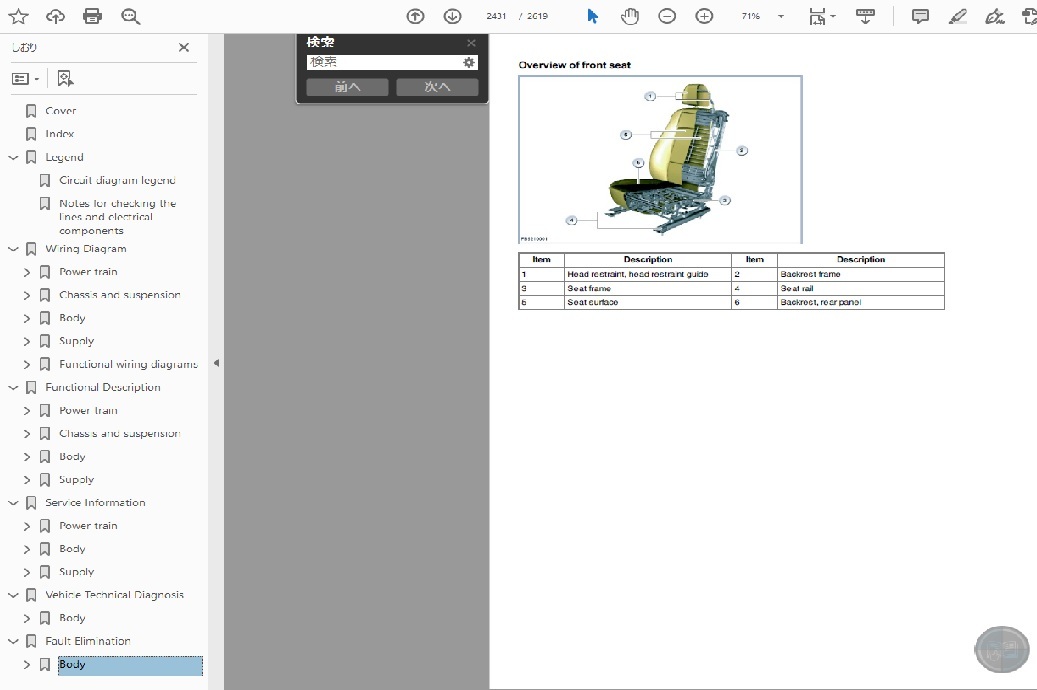Go to next page with the down arrow
The height and width of the screenshot is (690, 1037).
[x=452, y=16]
